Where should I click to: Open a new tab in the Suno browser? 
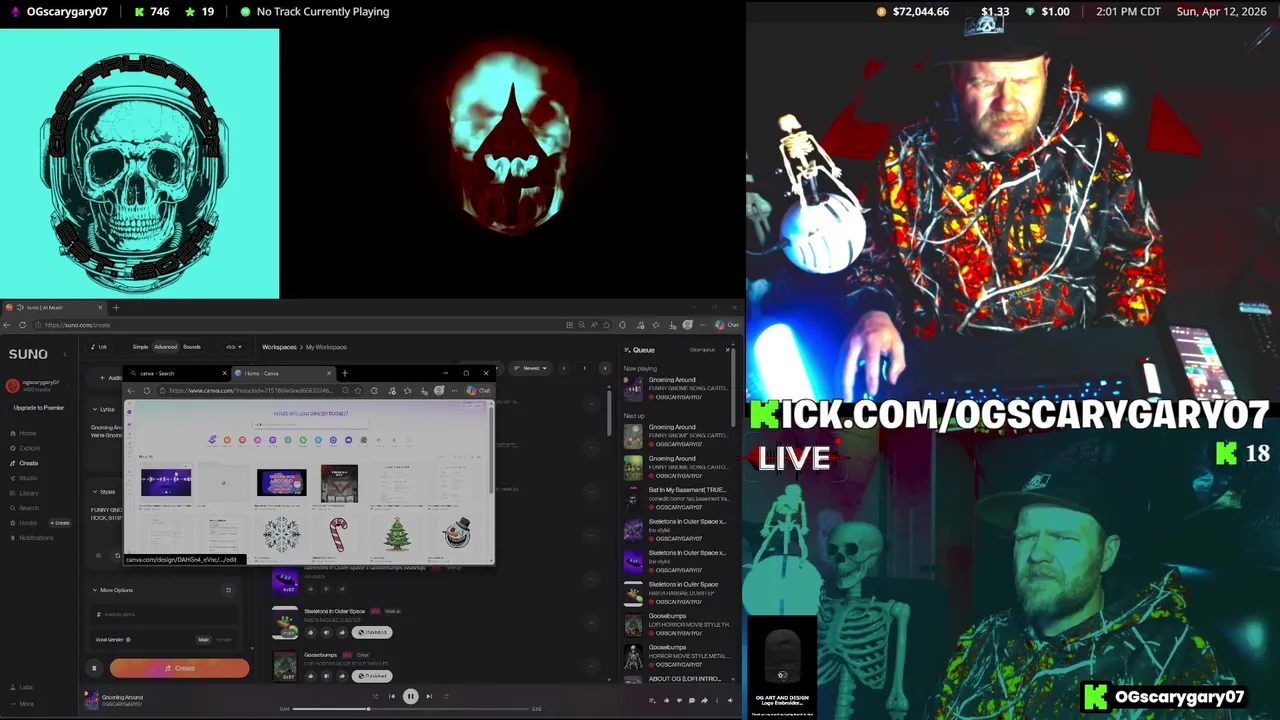(116, 307)
